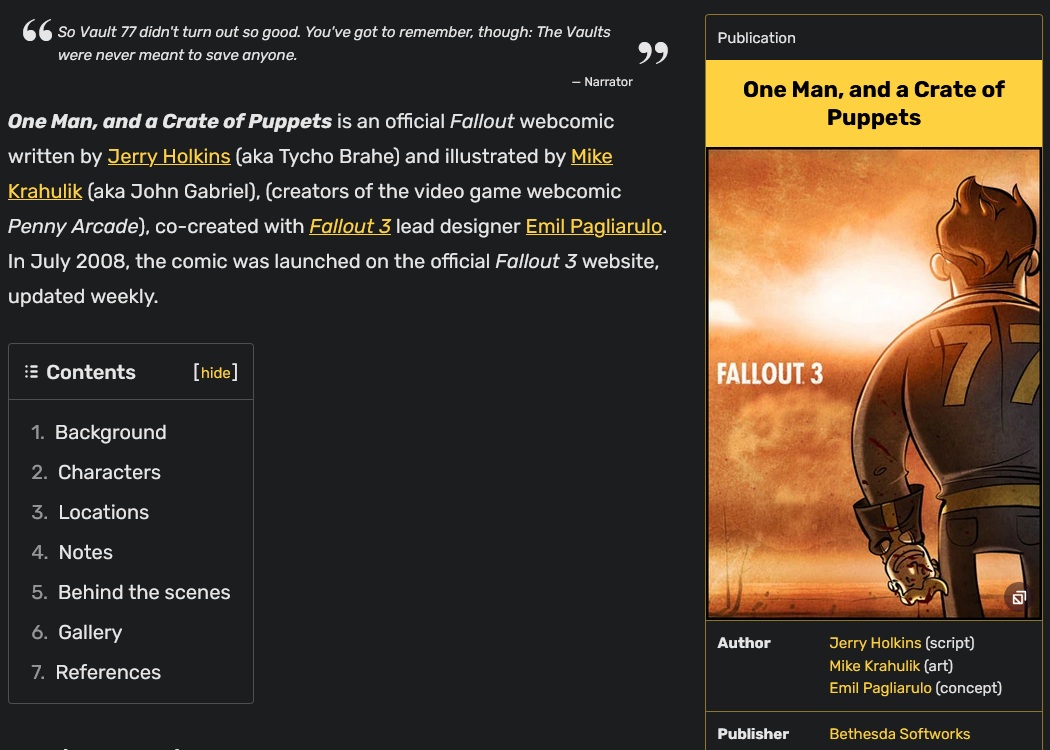1050x750 pixels.
Task: Jump to Locations section
Action: (104, 512)
